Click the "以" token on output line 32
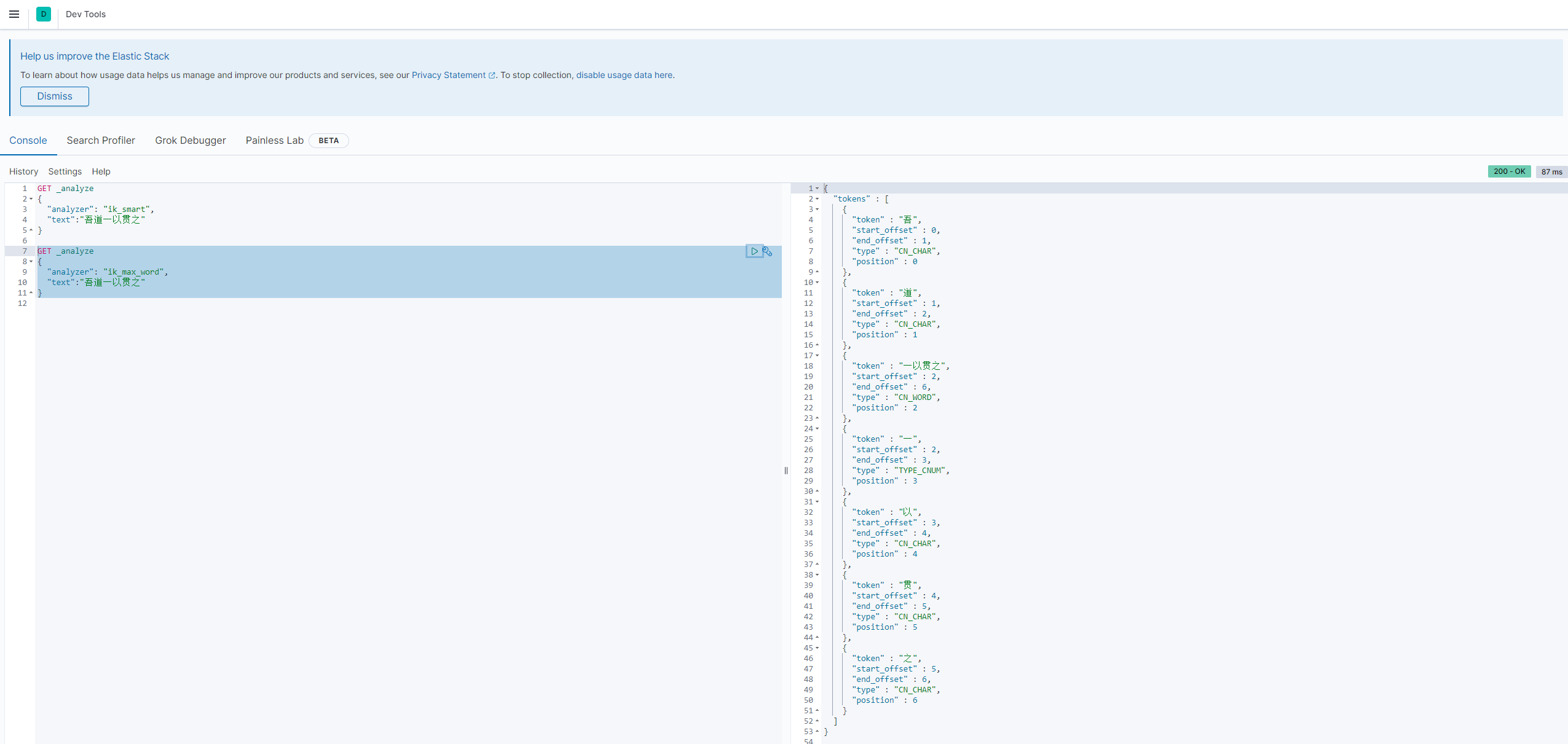Viewport: 1568px width, 744px height. pos(908,512)
